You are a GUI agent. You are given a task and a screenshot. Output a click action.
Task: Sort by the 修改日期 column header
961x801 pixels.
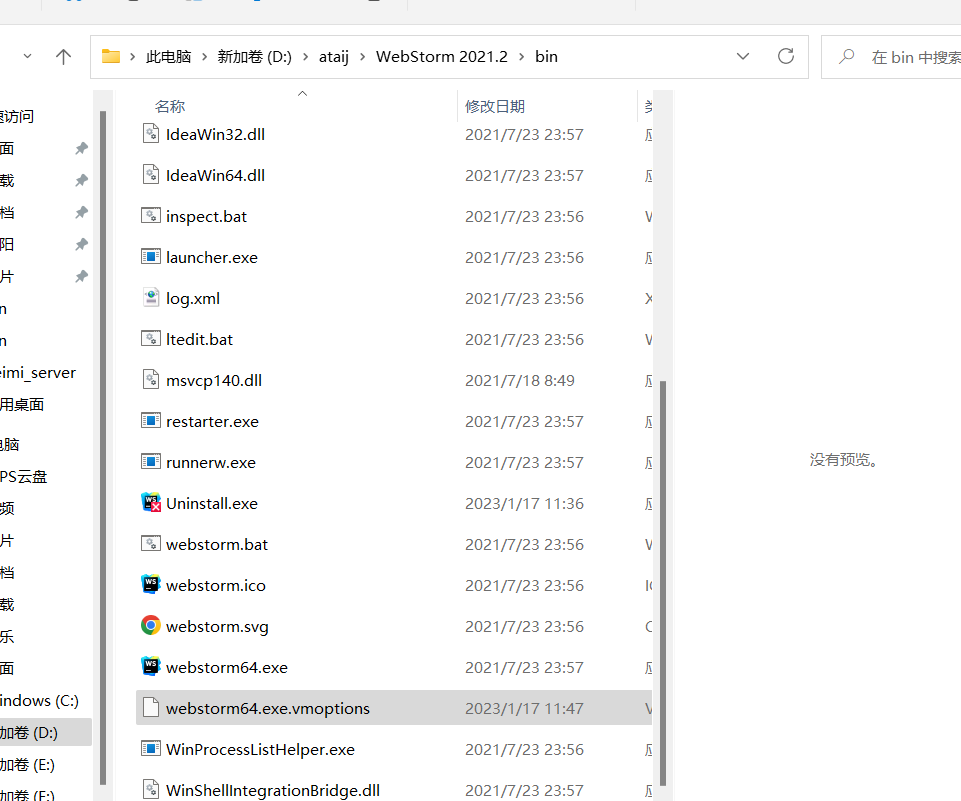click(495, 107)
